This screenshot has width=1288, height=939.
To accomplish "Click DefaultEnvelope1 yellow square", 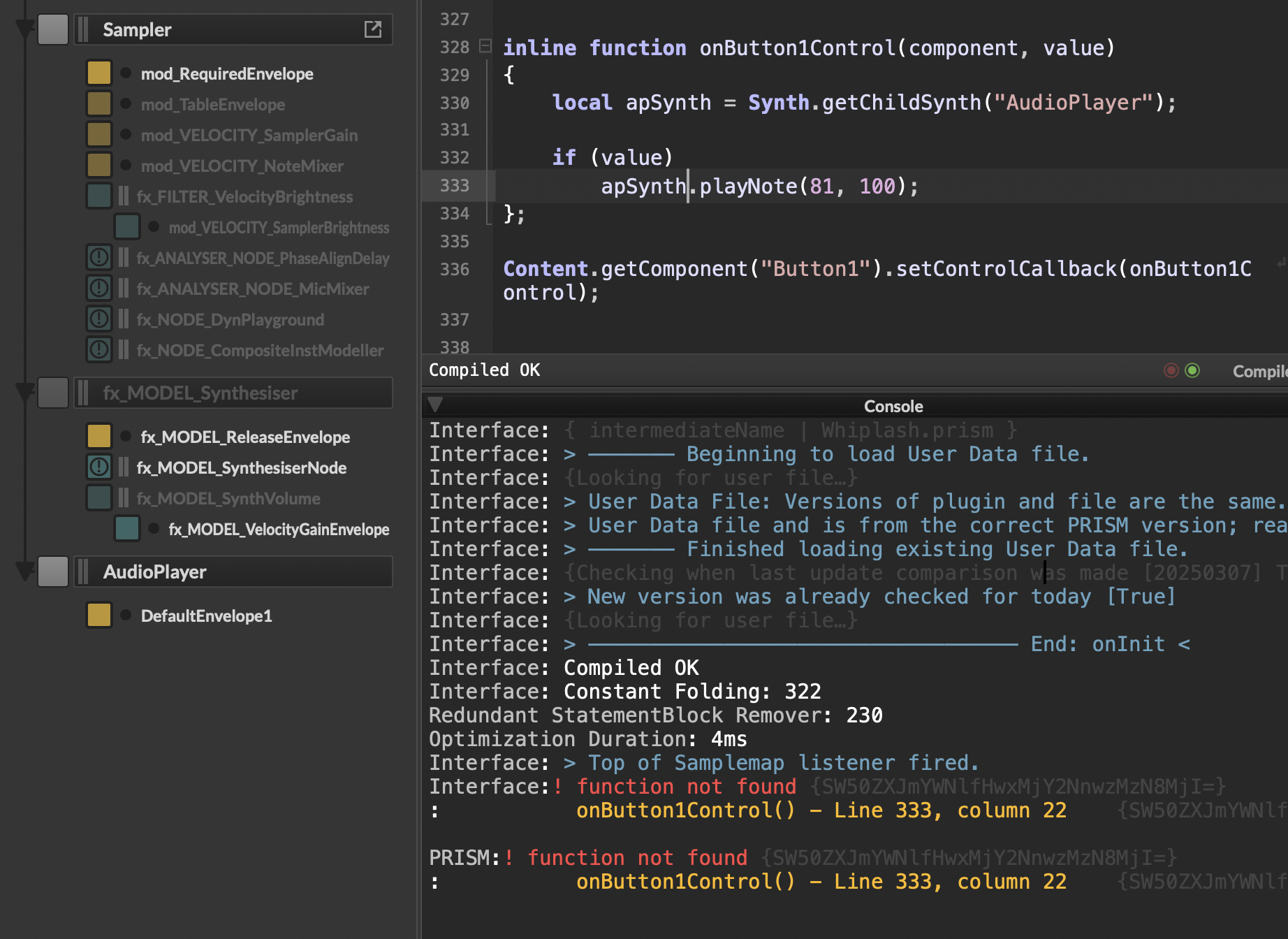I will pyautogui.click(x=99, y=615).
